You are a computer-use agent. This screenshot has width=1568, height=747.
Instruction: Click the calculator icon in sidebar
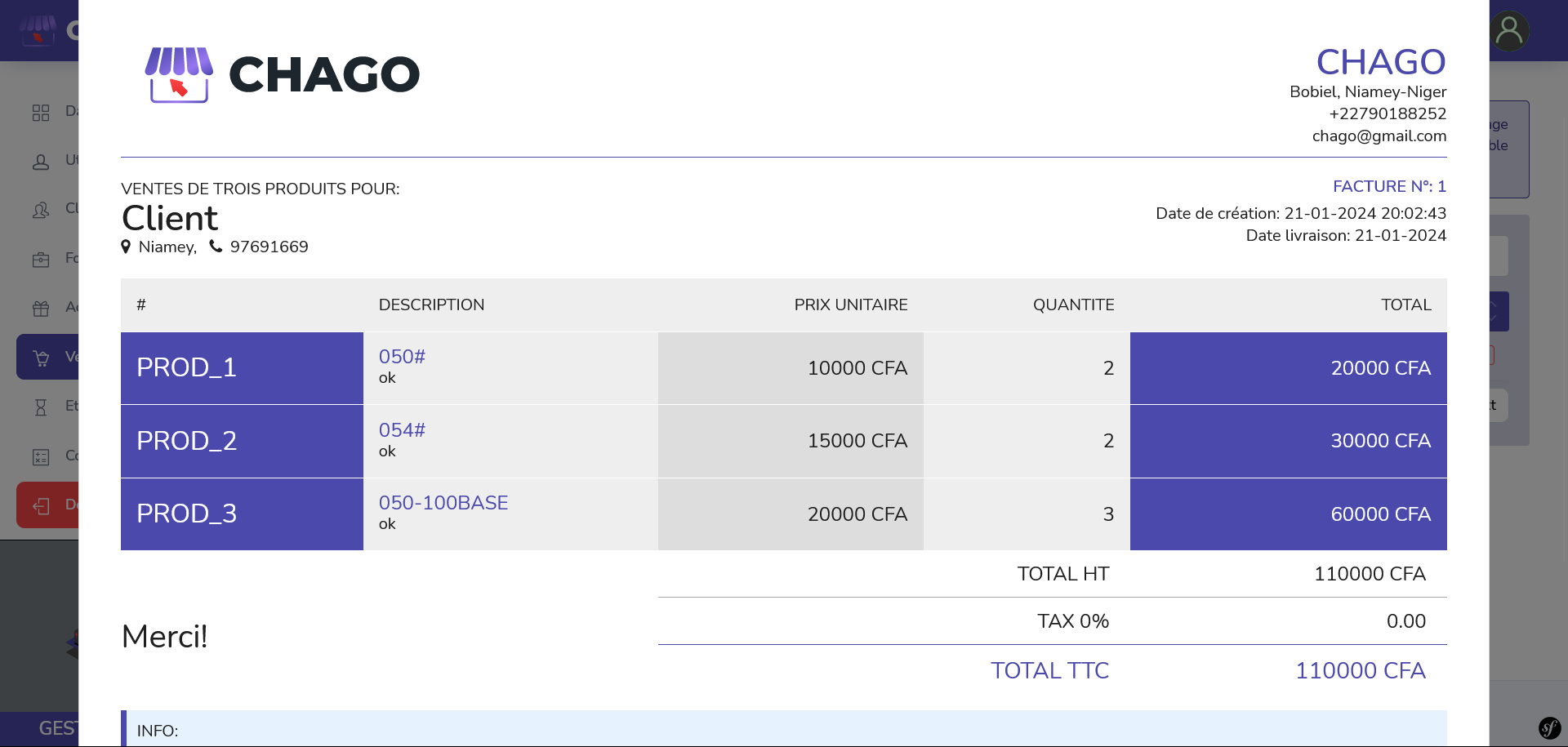(x=41, y=456)
